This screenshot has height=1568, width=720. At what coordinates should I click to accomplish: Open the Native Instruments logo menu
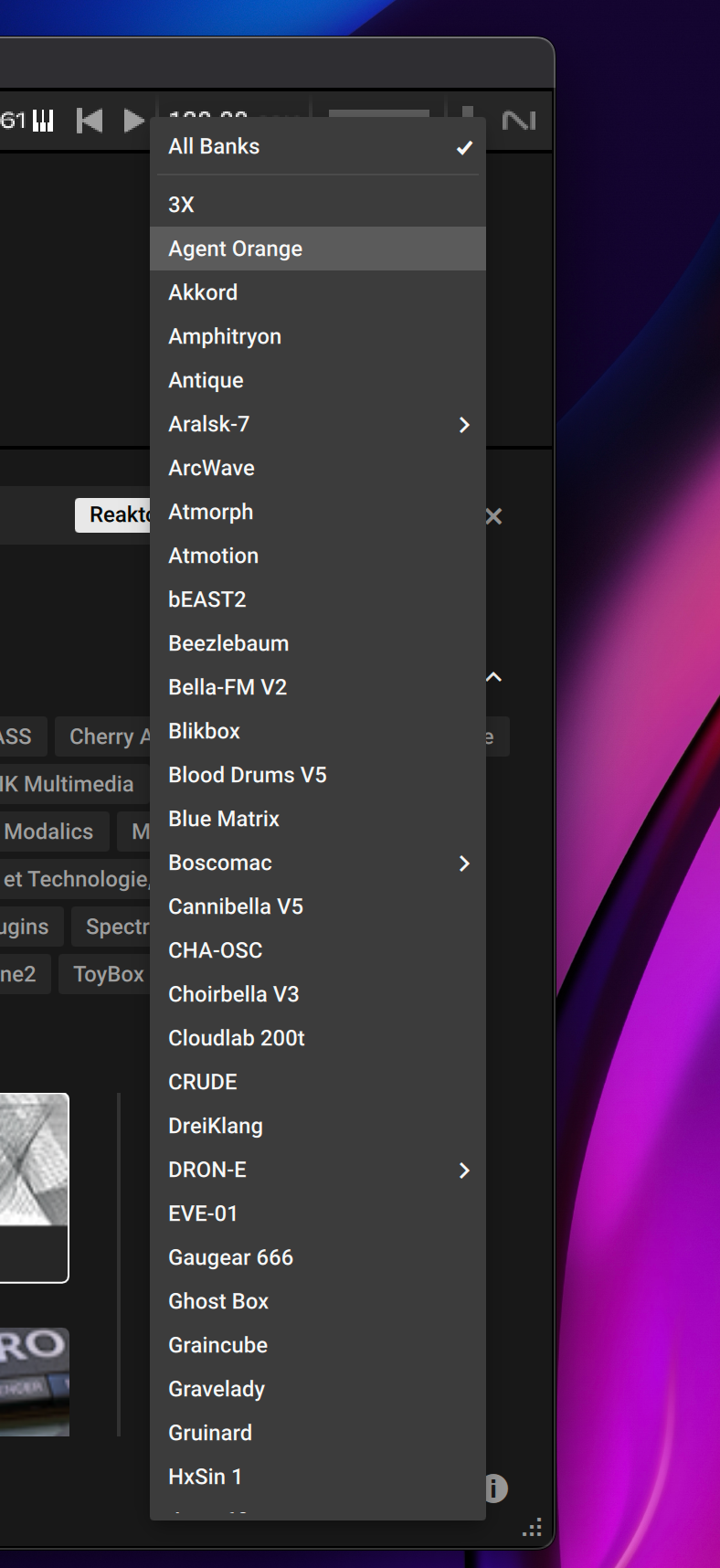click(x=519, y=121)
